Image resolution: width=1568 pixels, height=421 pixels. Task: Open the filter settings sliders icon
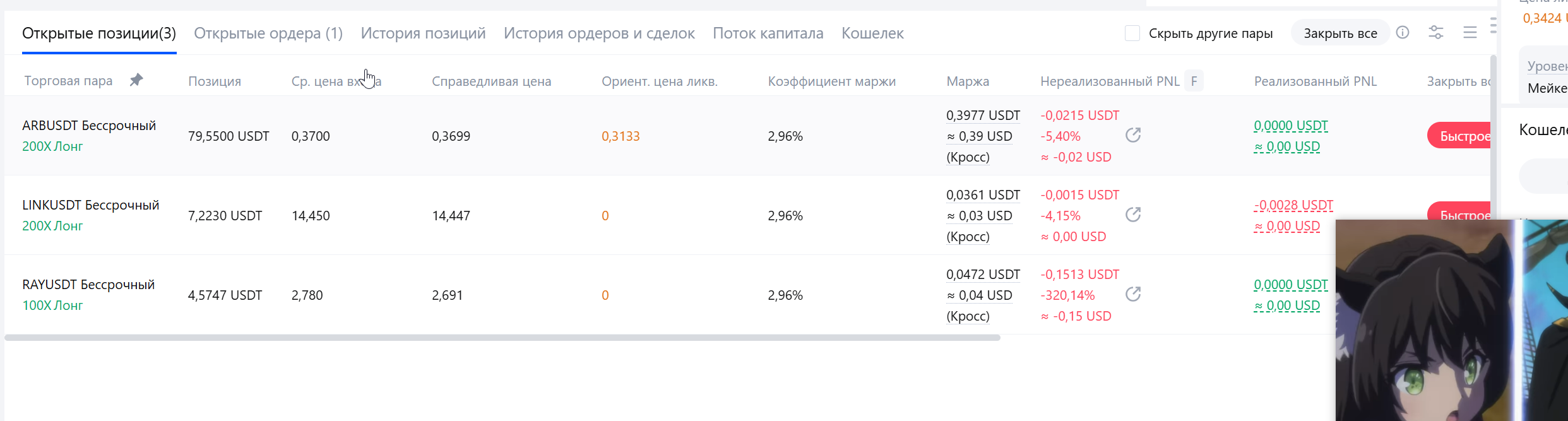pos(1436,33)
